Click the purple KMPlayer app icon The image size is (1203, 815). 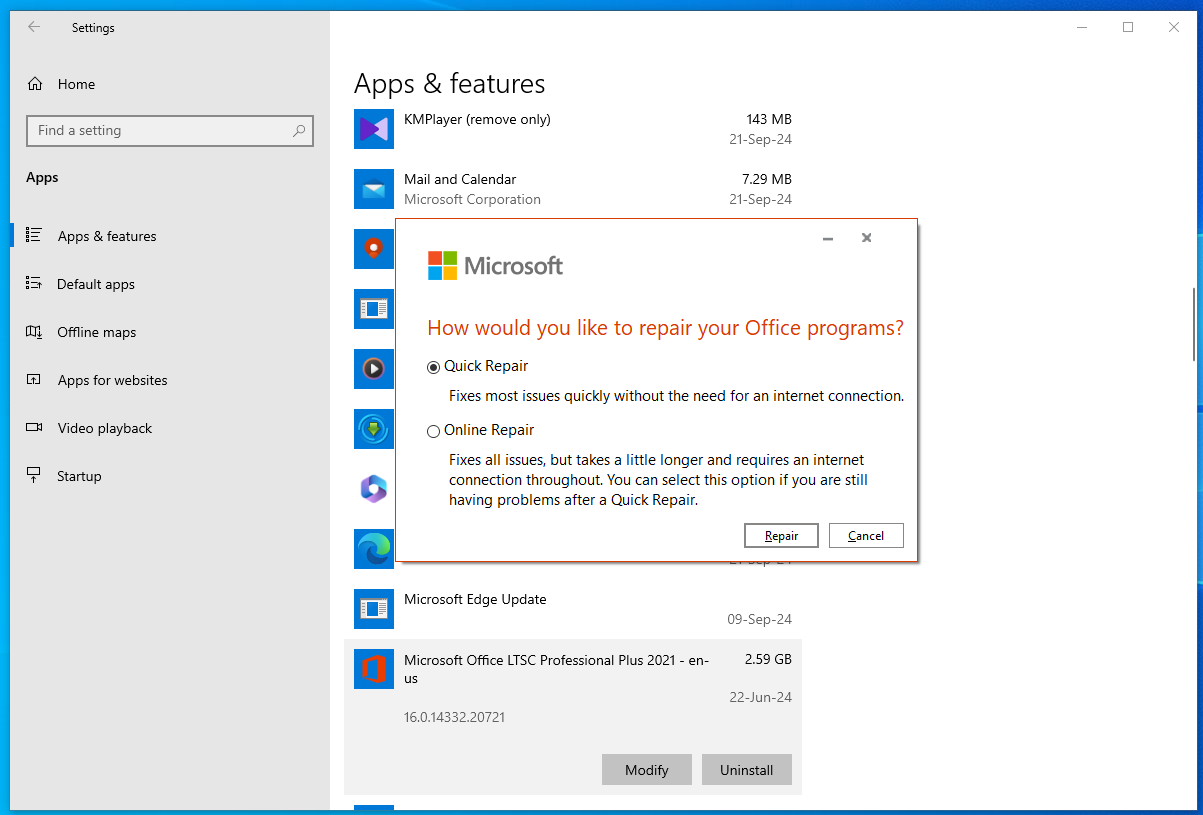click(x=374, y=129)
